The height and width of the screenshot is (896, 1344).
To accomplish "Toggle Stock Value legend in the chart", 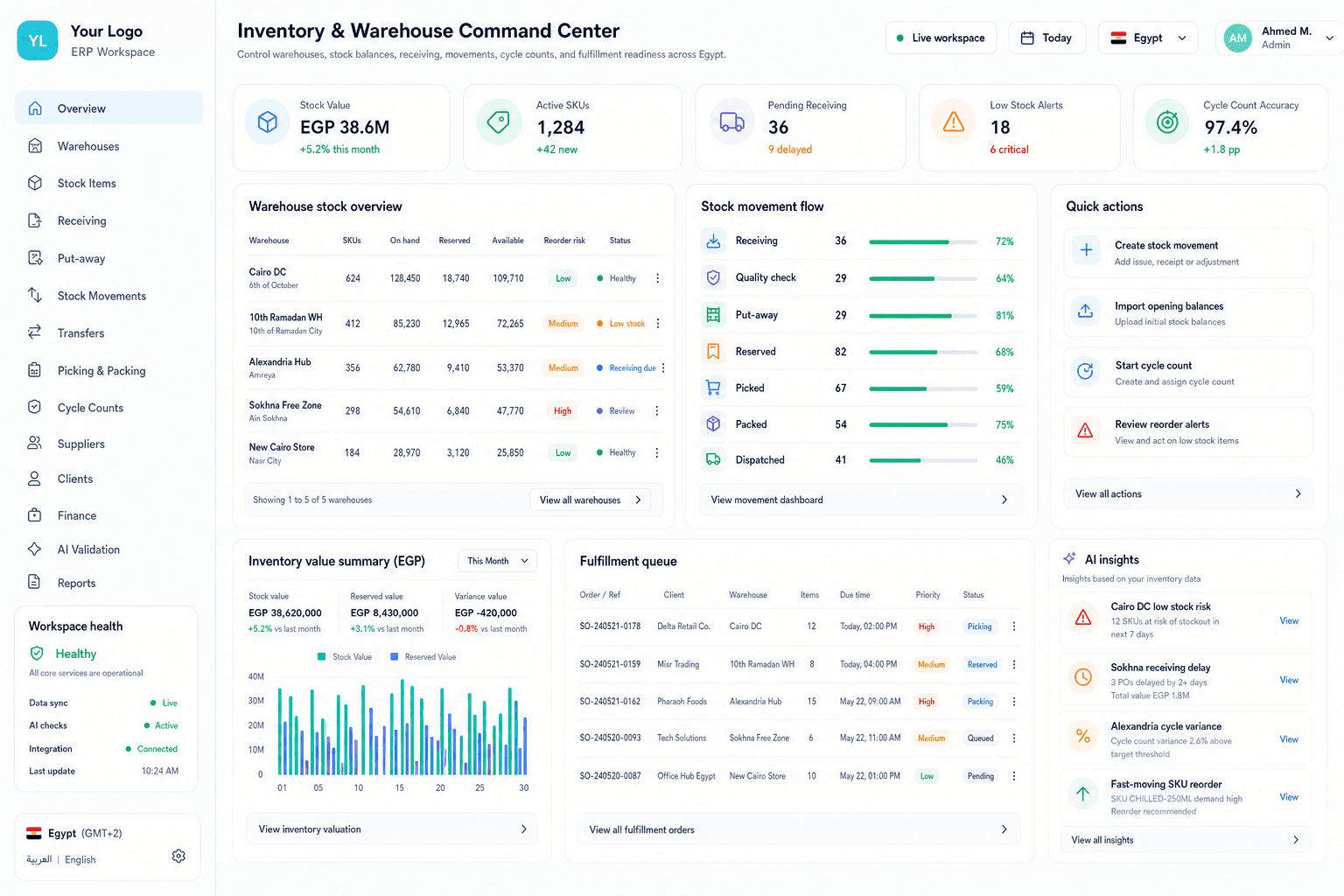I will click(x=345, y=656).
